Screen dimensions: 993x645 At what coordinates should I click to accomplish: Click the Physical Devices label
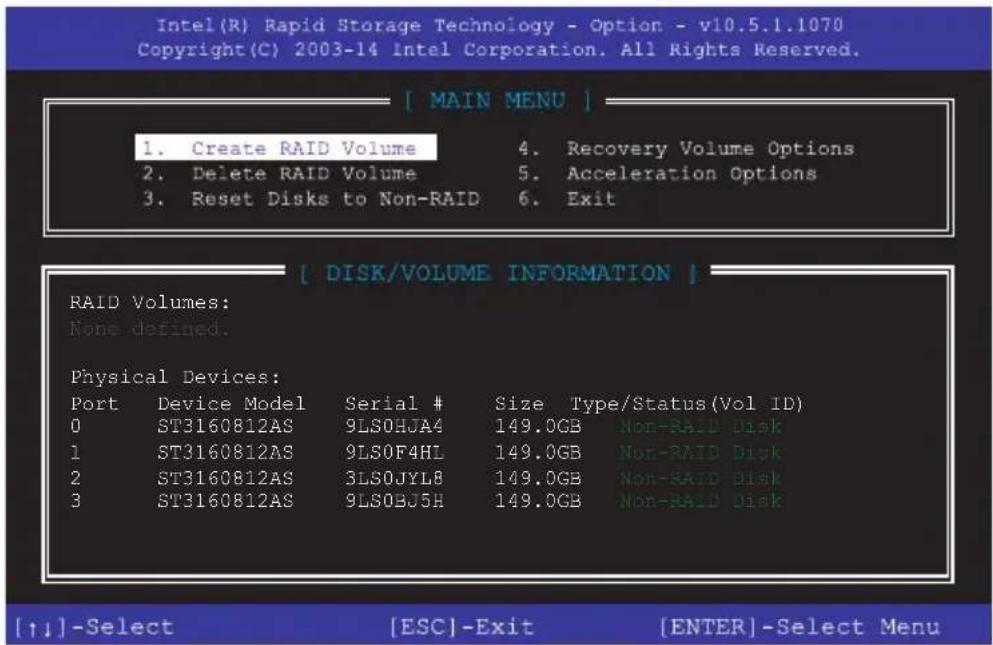(x=175, y=377)
